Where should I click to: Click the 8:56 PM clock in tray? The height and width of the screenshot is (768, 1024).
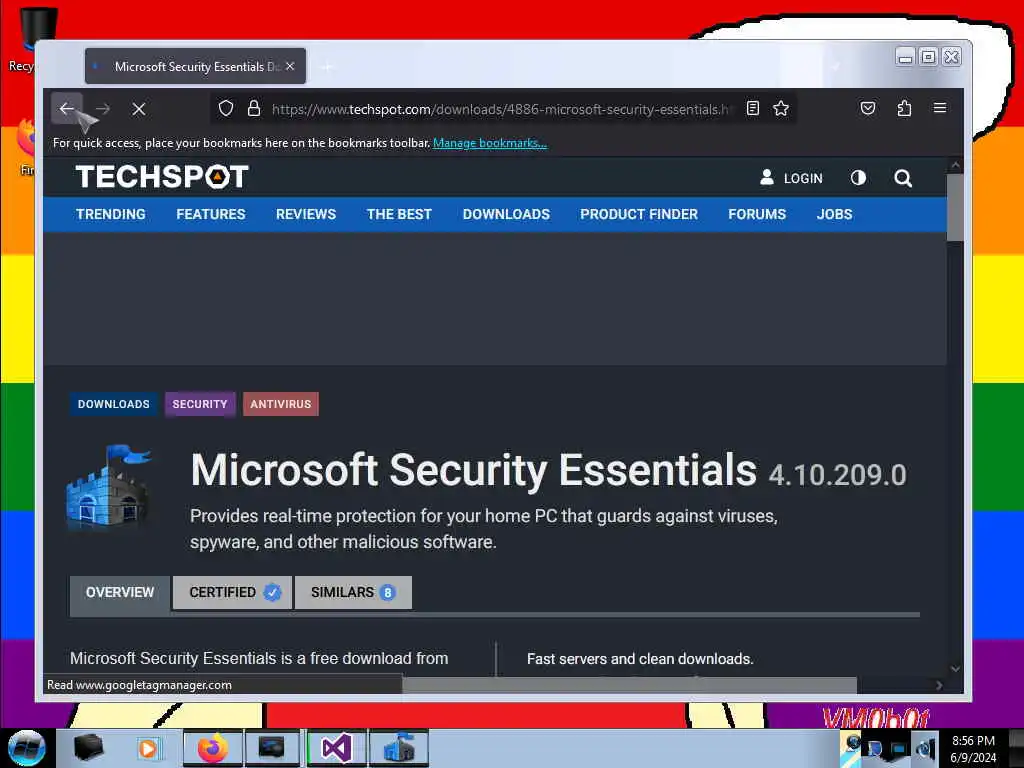click(x=973, y=741)
